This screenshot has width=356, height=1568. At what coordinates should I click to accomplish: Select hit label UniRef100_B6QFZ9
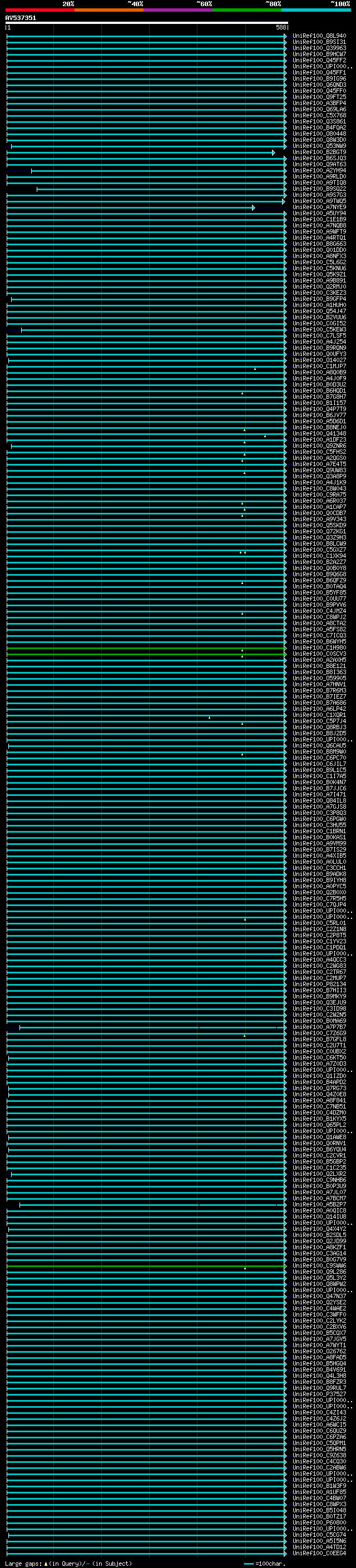[319, 580]
